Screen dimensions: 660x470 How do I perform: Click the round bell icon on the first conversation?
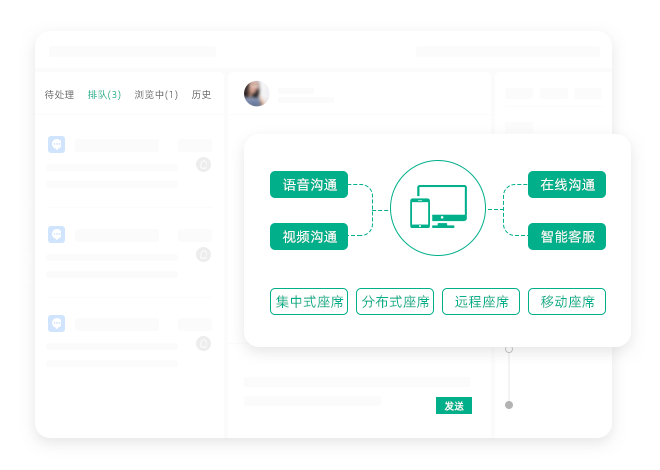[x=204, y=165]
